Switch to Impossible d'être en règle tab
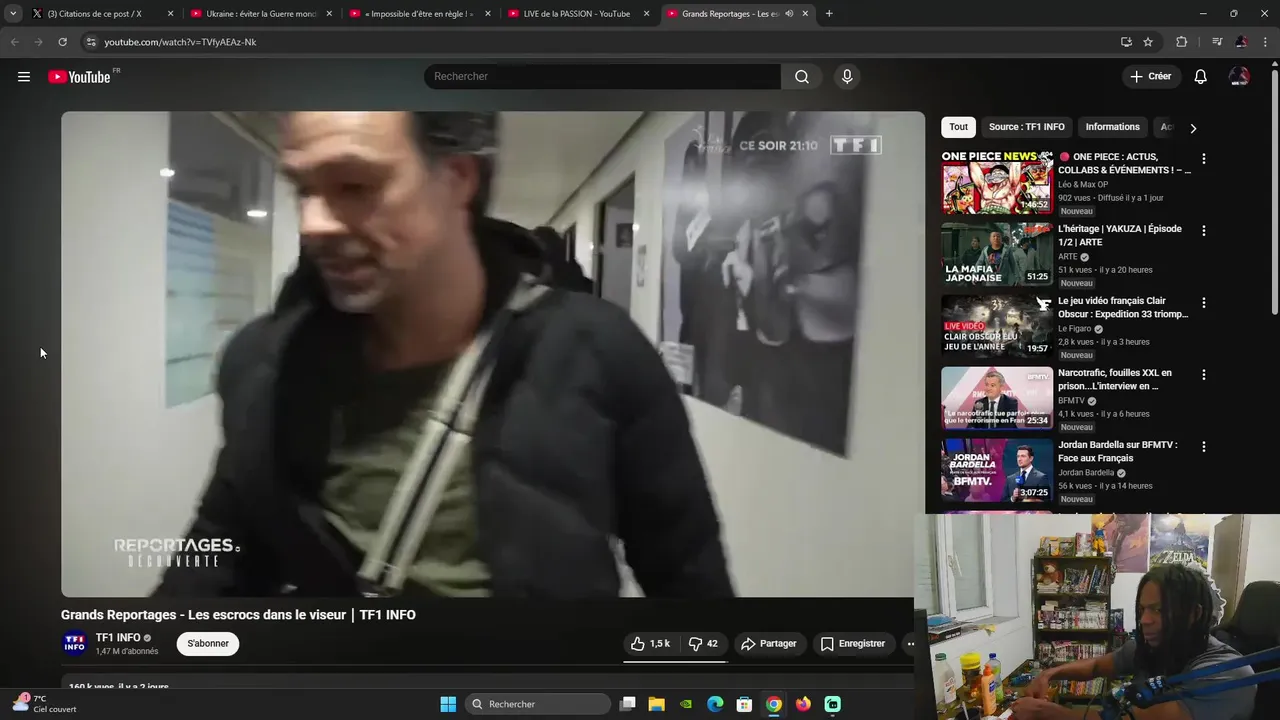 click(419, 14)
